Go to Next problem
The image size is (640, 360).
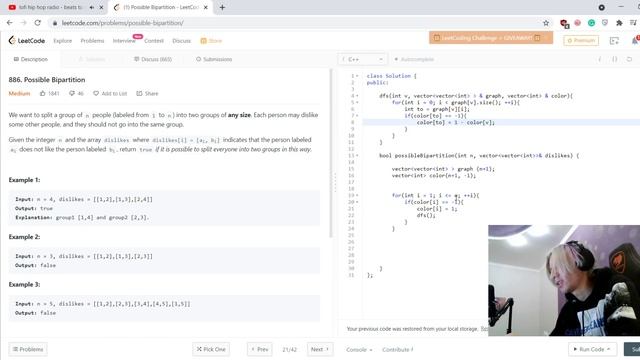coord(320,349)
